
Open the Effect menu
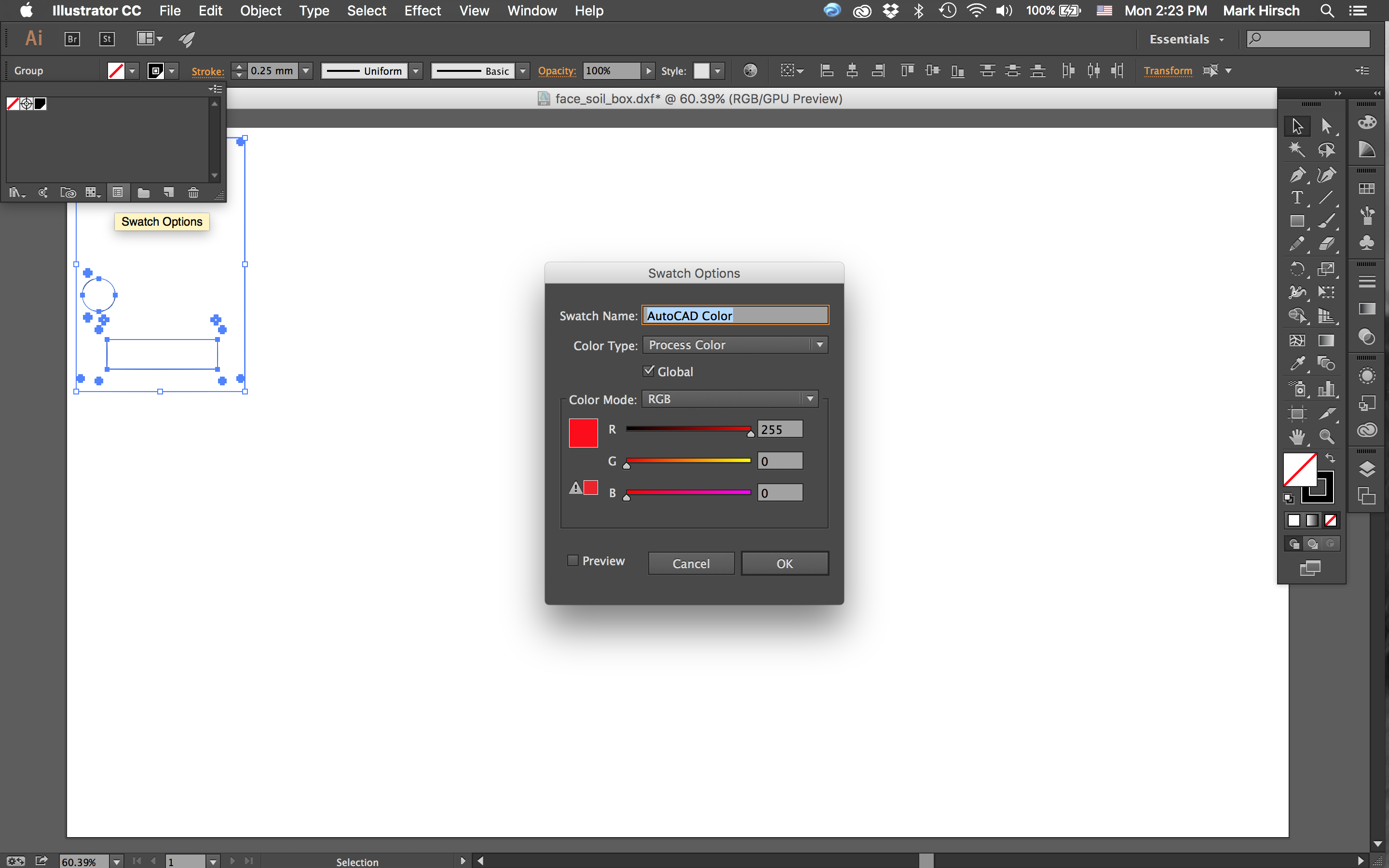pyautogui.click(x=421, y=11)
